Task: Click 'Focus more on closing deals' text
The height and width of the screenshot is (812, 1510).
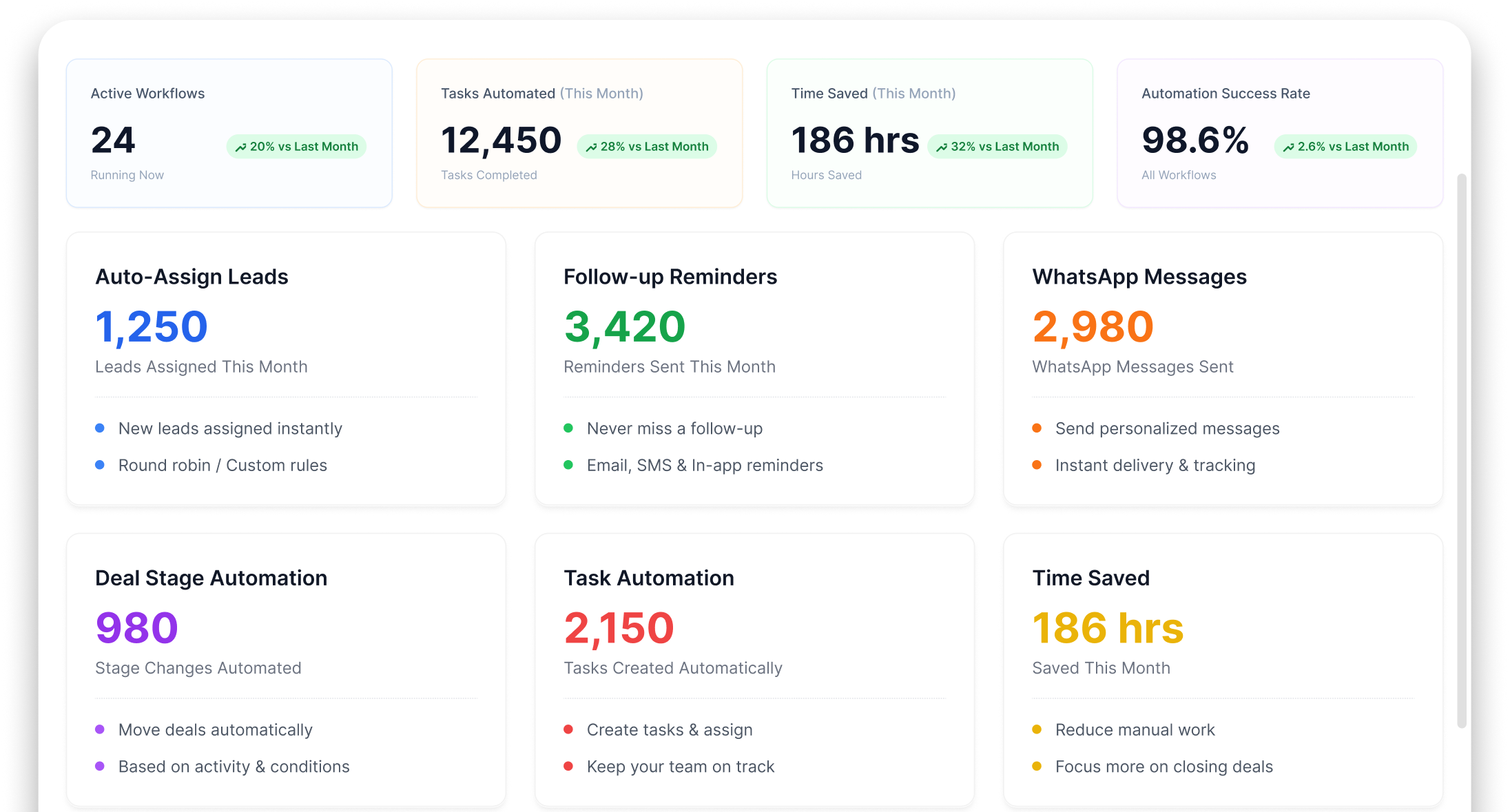Action: [x=1164, y=767]
